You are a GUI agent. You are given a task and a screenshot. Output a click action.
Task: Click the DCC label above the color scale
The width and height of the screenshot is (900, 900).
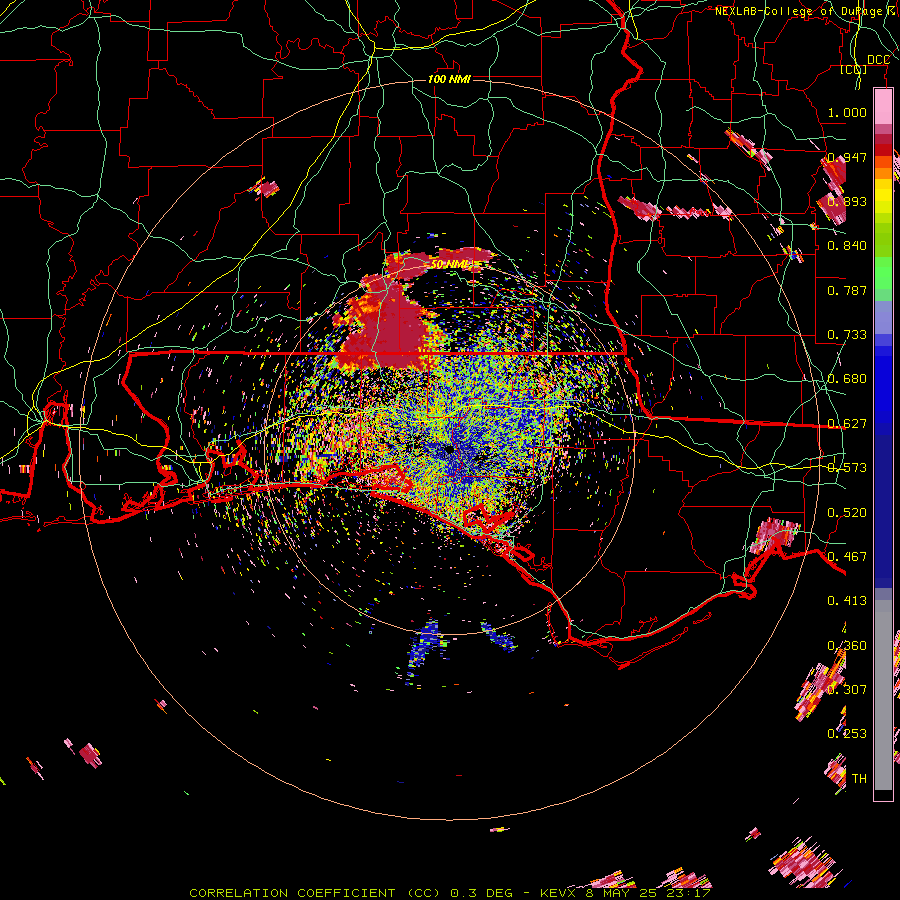tap(878, 60)
